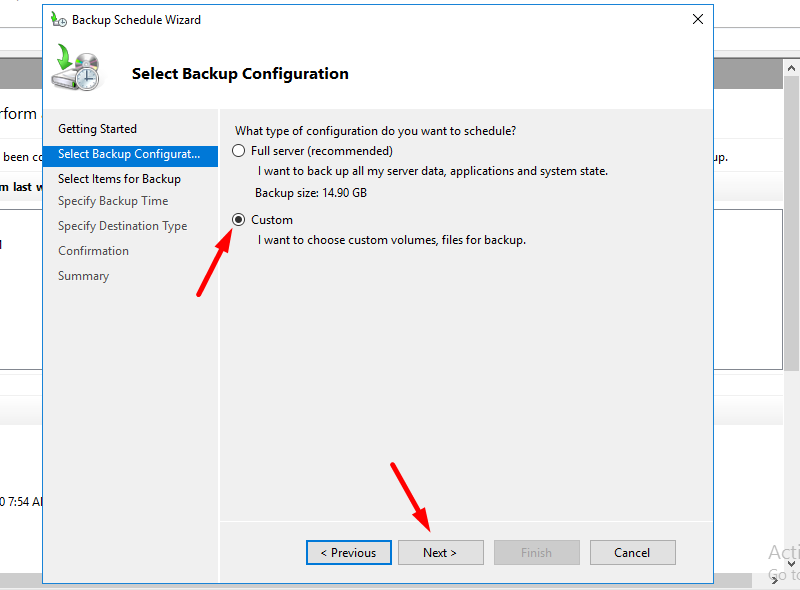Click the Backup size 14.90 GB text
The width and height of the screenshot is (800, 590).
pyautogui.click(x=310, y=193)
